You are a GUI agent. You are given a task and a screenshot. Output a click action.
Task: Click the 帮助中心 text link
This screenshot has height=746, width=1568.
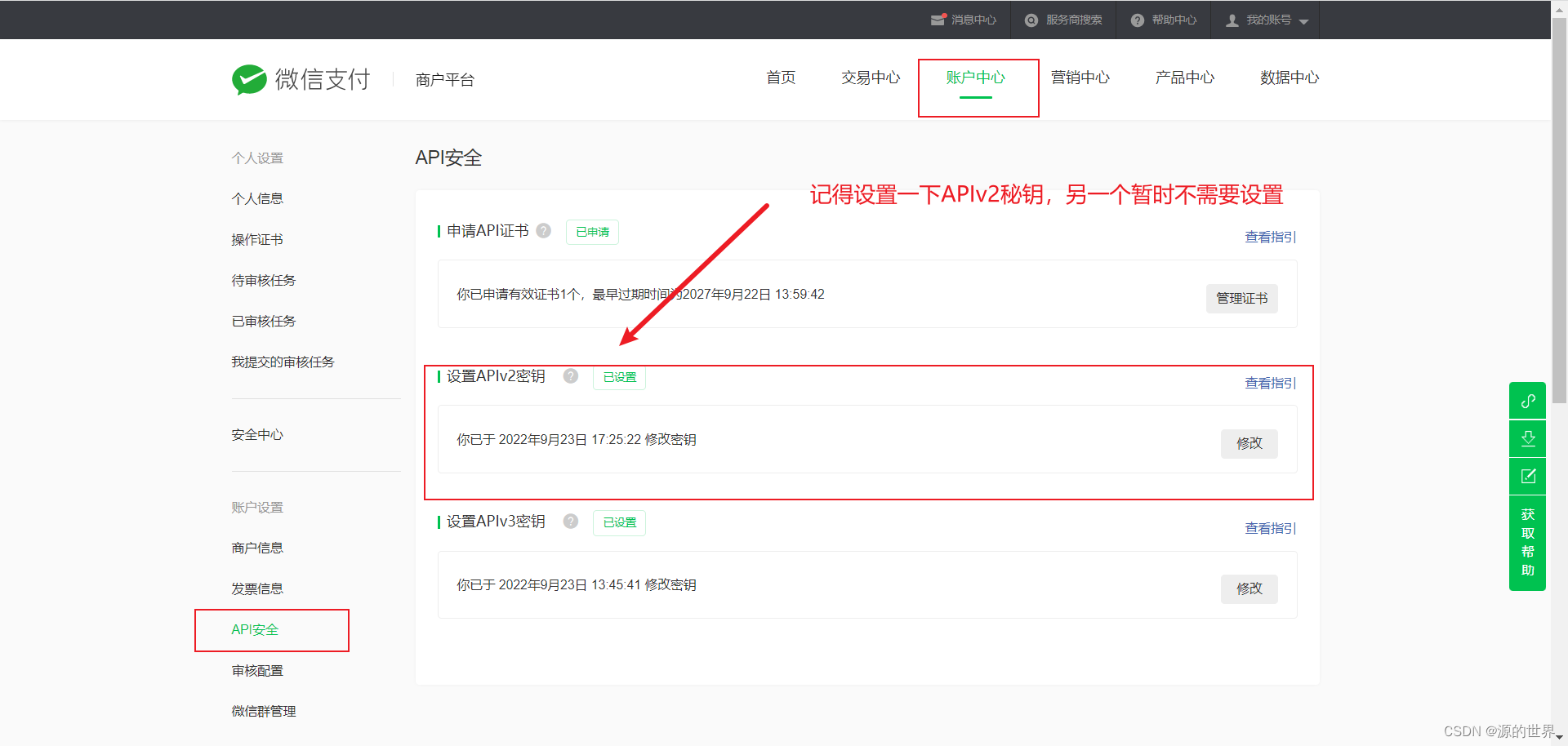(x=1174, y=20)
